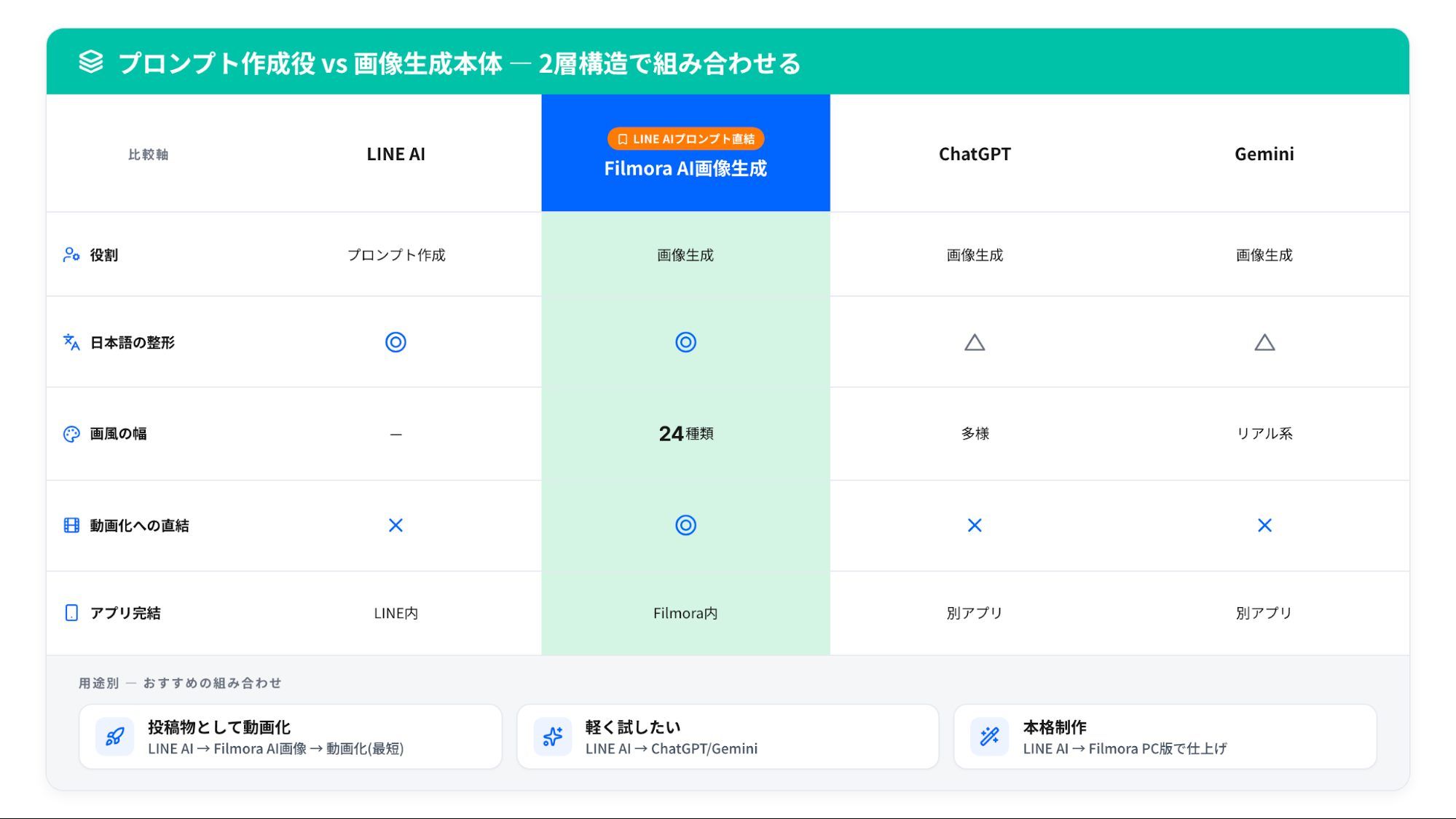The width and height of the screenshot is (1456, 819).
Task: Click the Filmora内 cell
Action: [685, 613]
